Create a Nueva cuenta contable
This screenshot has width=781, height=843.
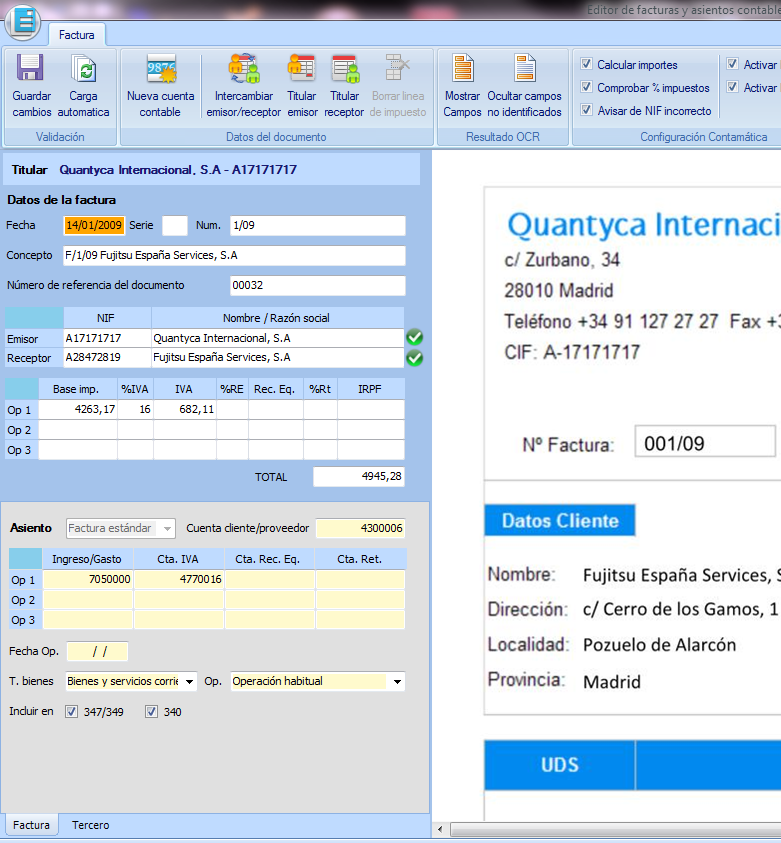coord(161,69)
